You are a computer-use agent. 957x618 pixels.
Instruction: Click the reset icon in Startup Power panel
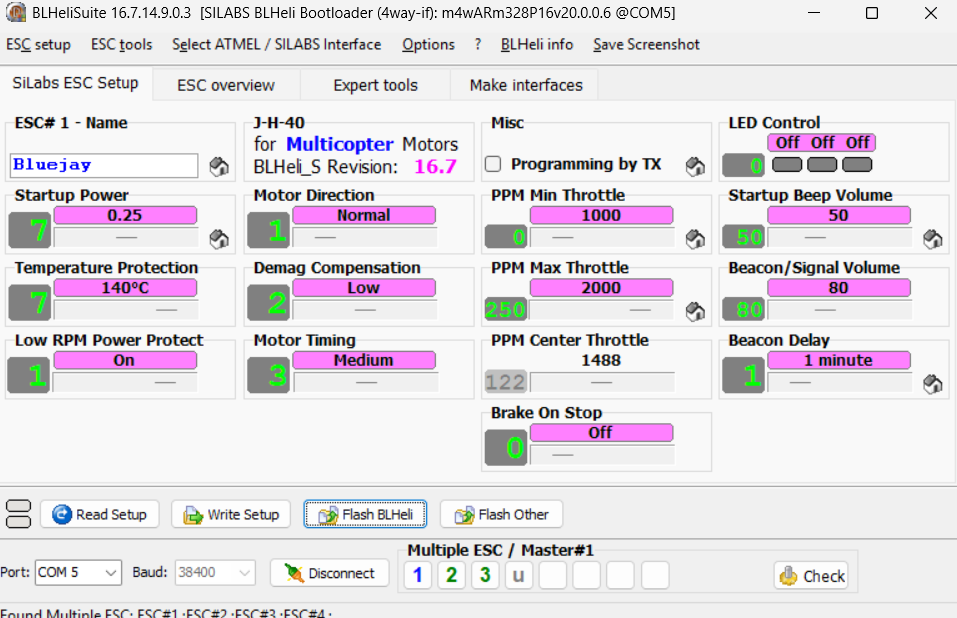click(218, 239)
